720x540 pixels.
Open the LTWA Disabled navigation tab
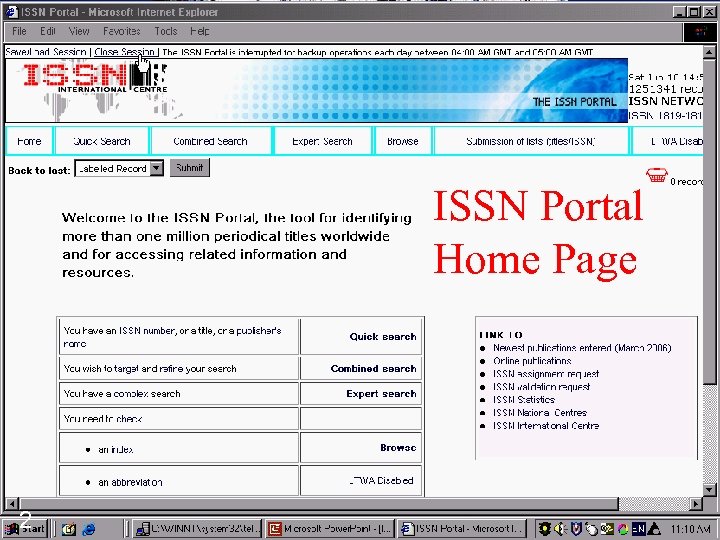click(668, 141)
